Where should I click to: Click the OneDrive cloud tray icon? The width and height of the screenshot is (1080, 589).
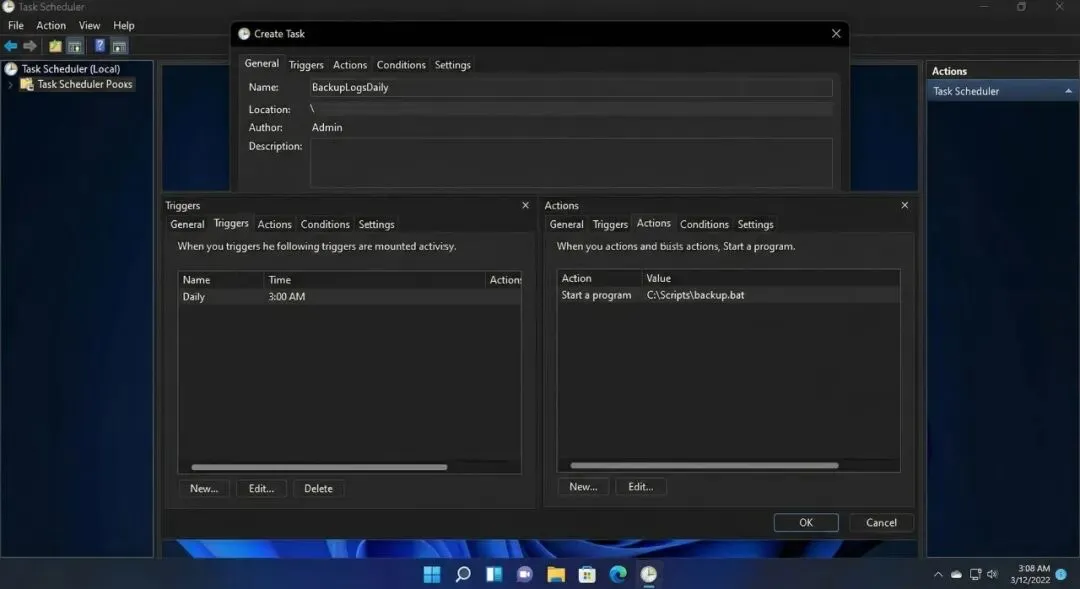[956, 575]
